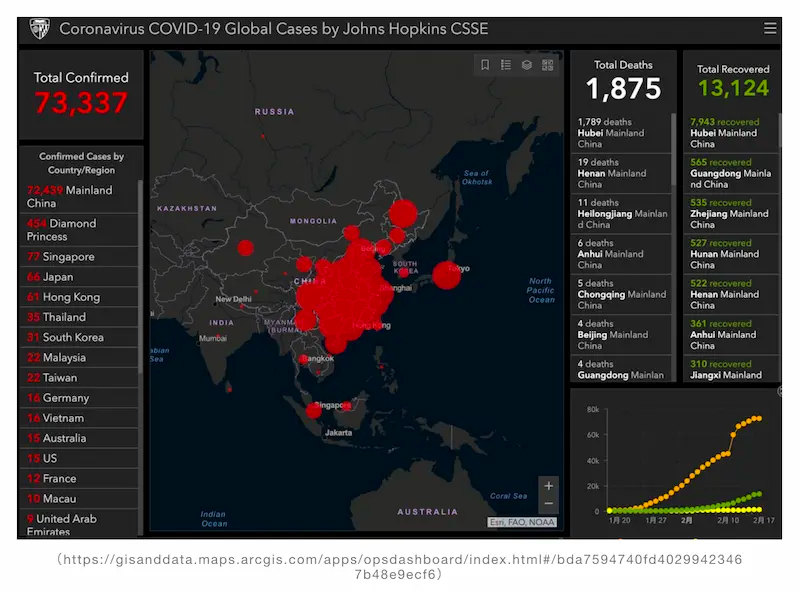Click the Total Deaths 1,875 figure
Viewport: 800px width, 592px height.
623,88
